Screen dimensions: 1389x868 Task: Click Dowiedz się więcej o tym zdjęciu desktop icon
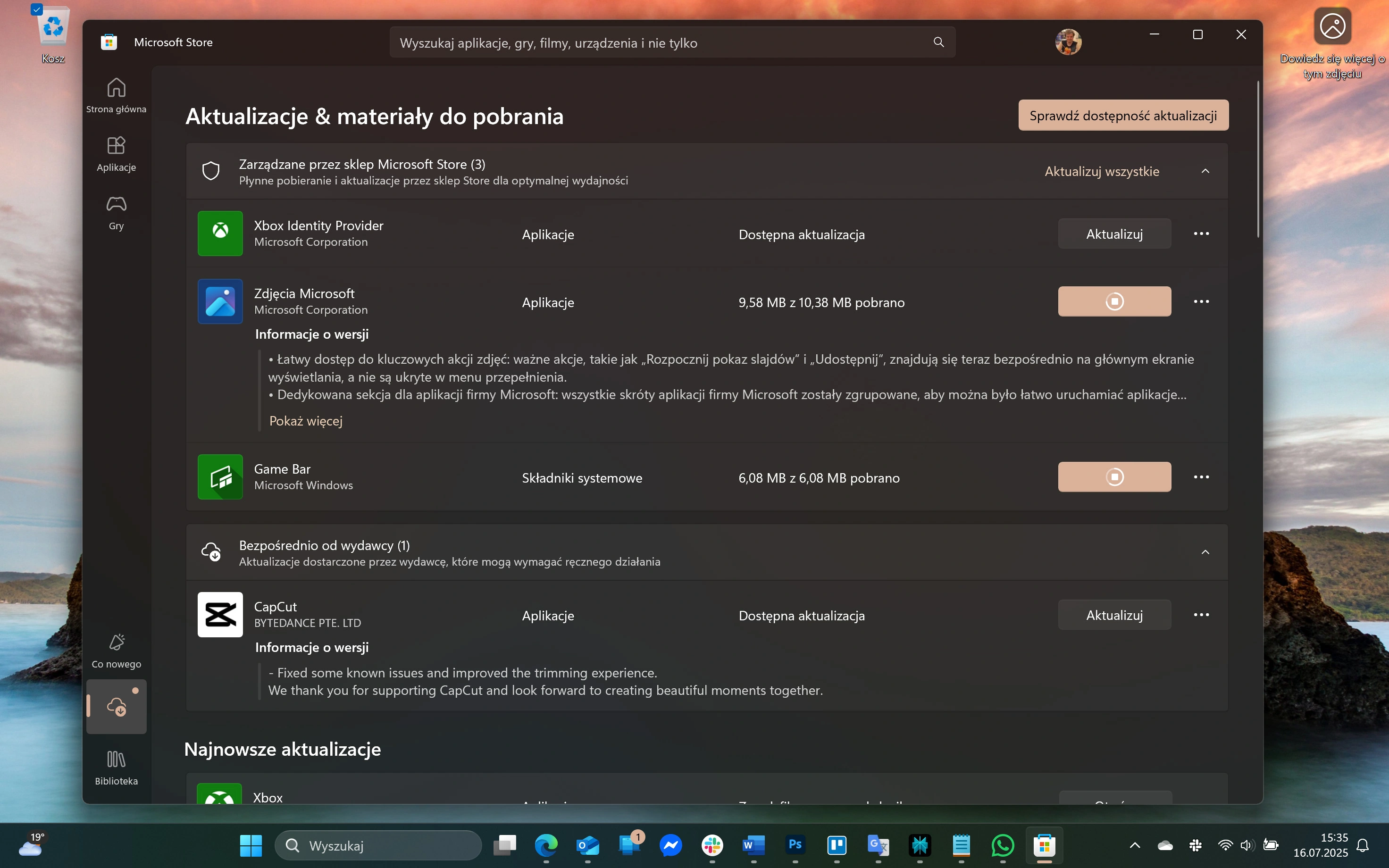pos(1332,43)
